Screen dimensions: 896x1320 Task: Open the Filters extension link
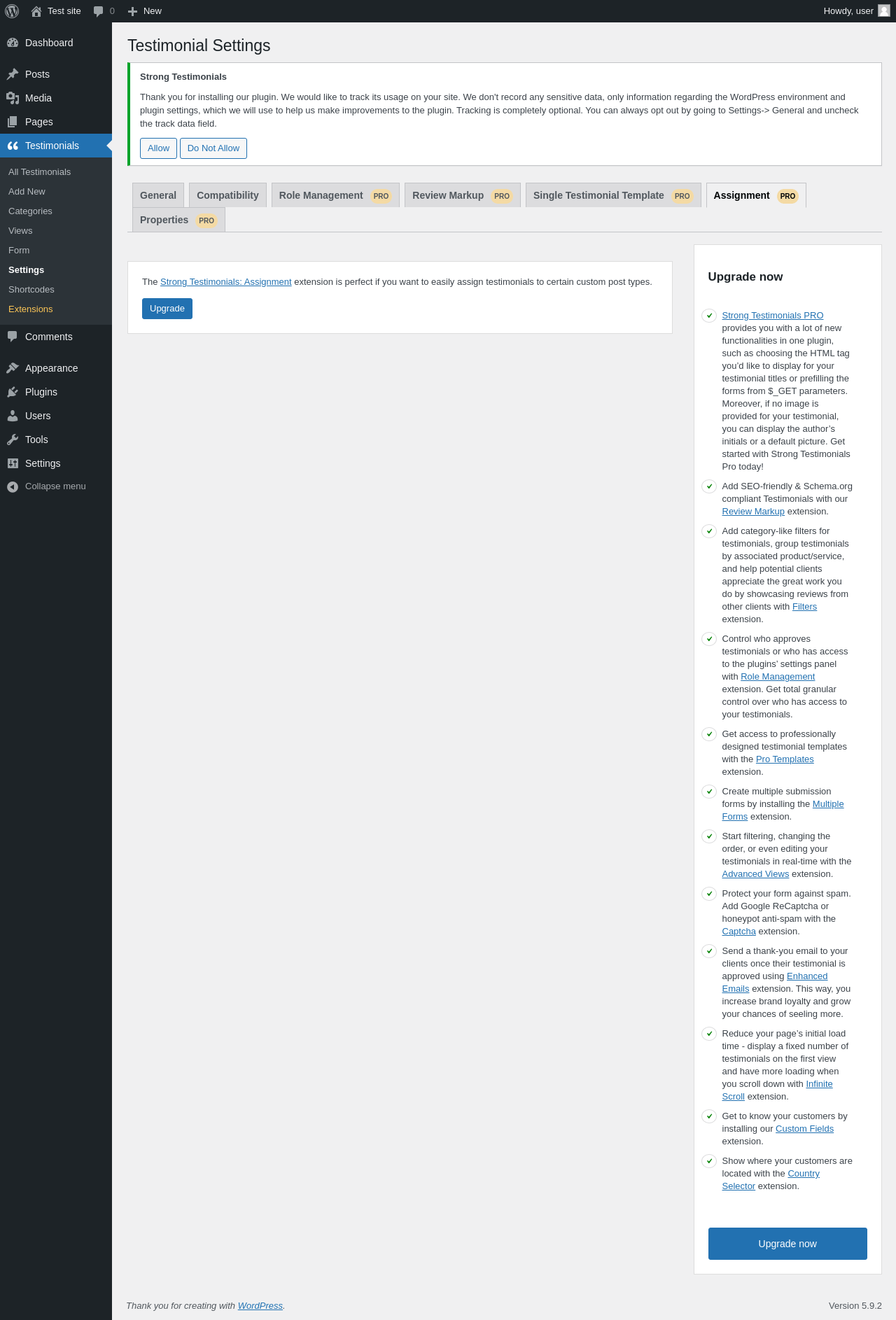804,607
